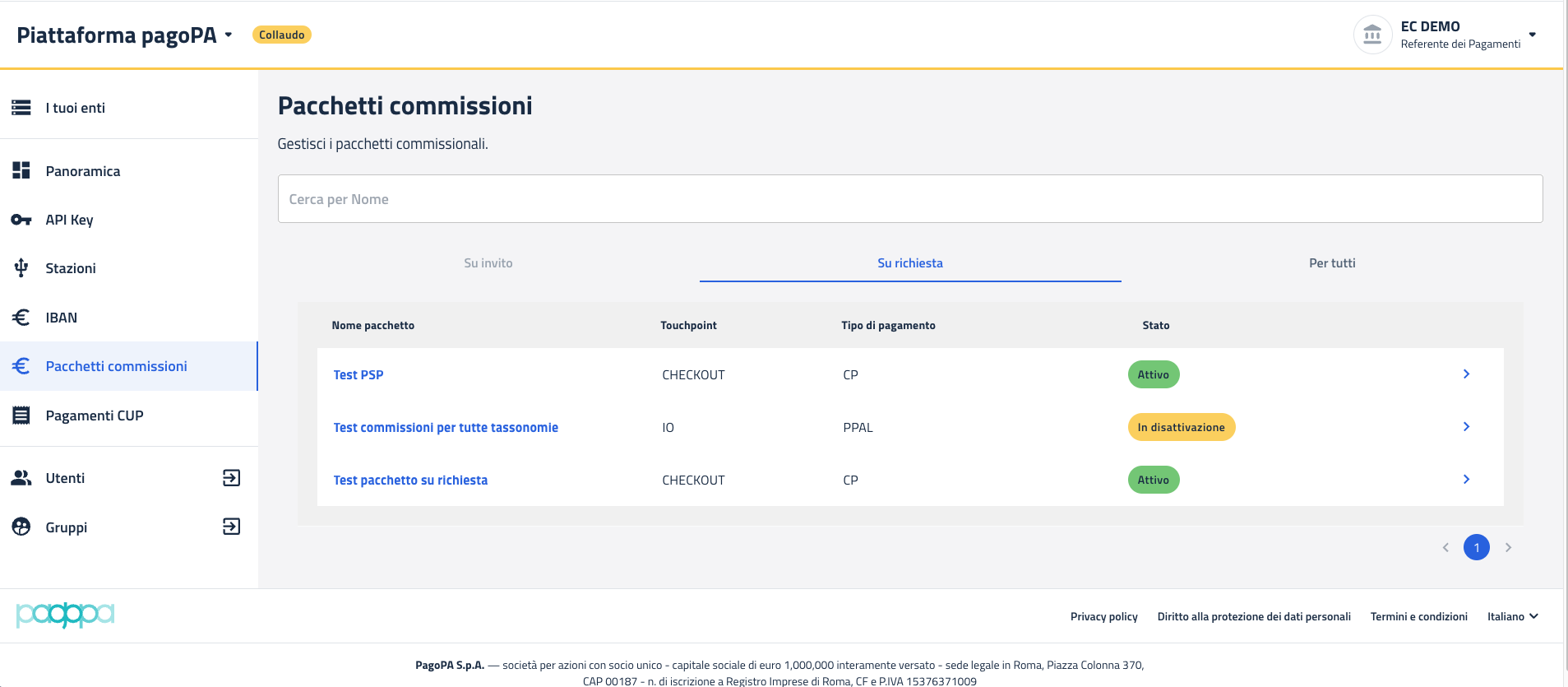The image size is (1568, 687).
Task: Open the Privacy policy link
Action: (1103, 616)
